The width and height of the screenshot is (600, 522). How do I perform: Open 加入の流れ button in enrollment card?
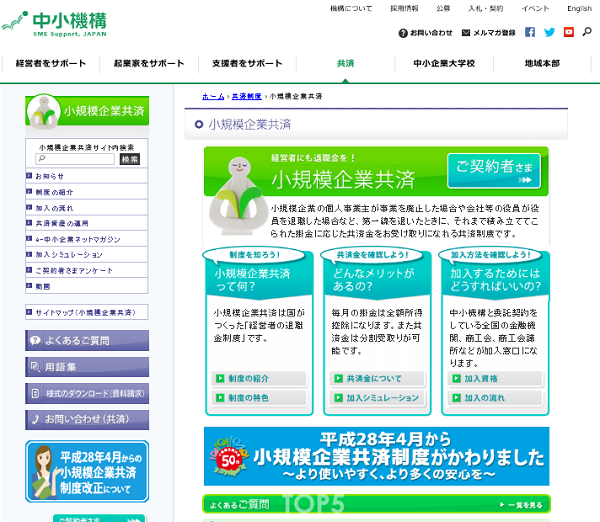click(x=495, y=398)
